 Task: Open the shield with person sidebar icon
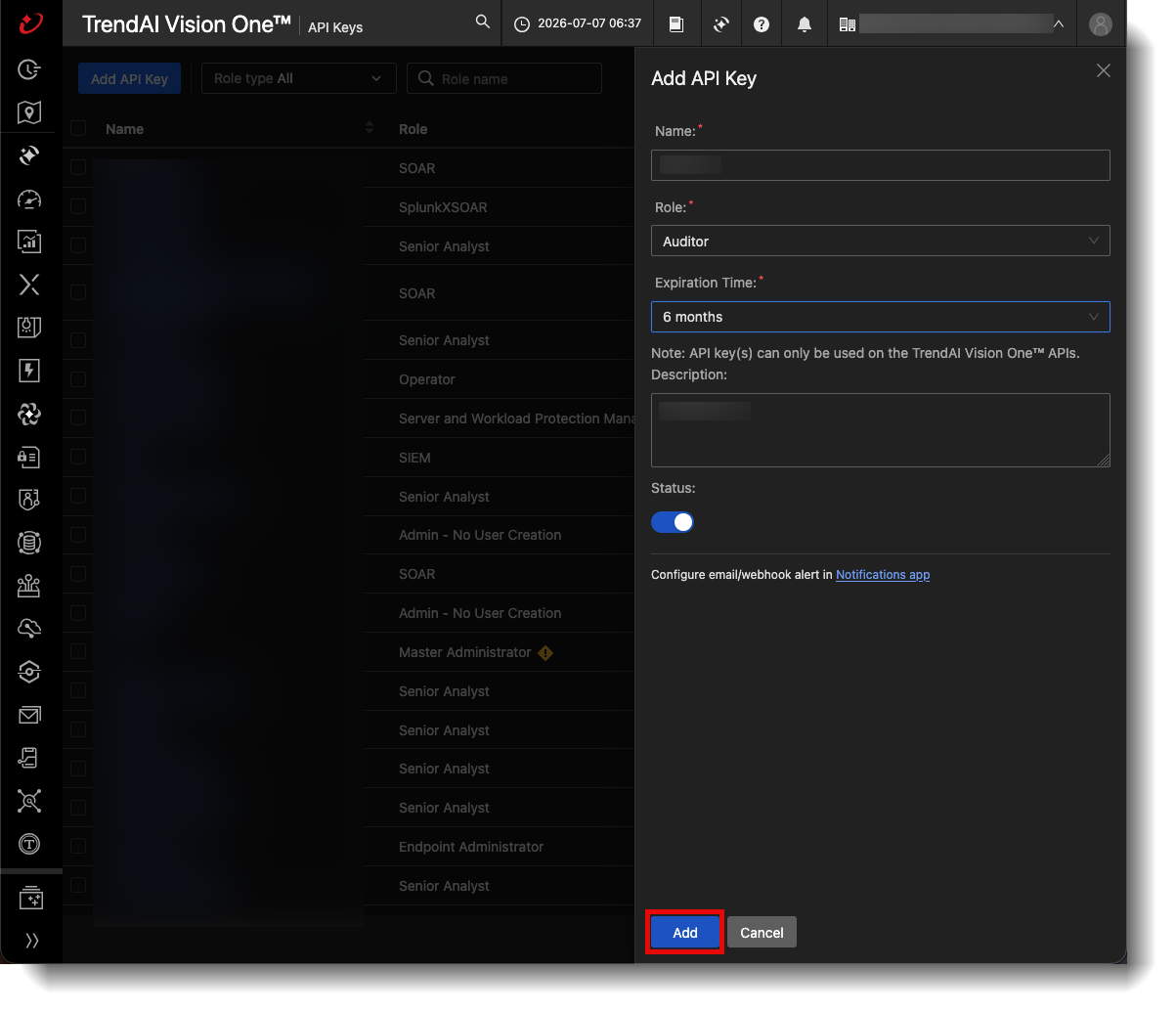coord(29,500)
